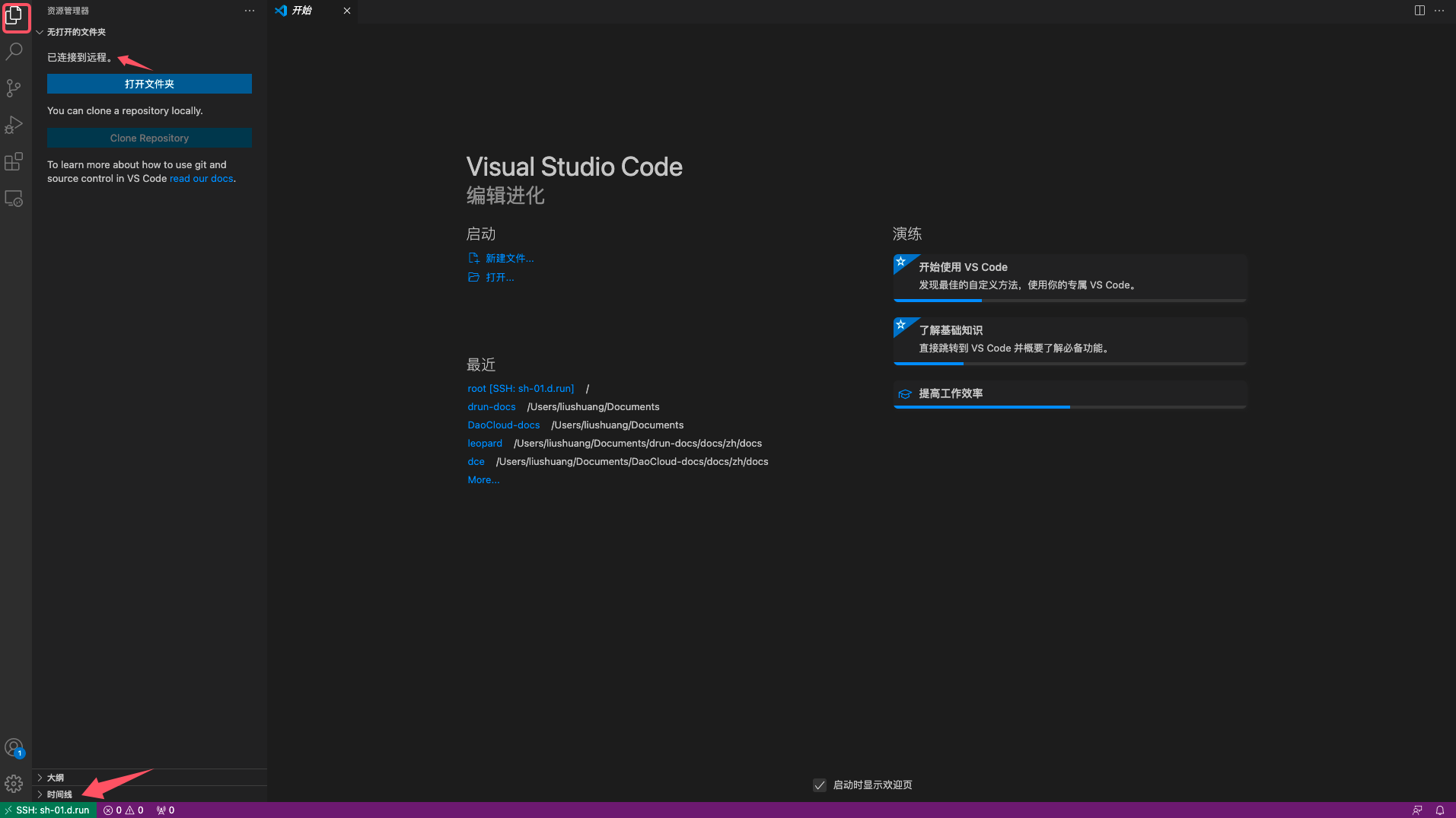Select the 开始 welcome tab

point(302,11)
